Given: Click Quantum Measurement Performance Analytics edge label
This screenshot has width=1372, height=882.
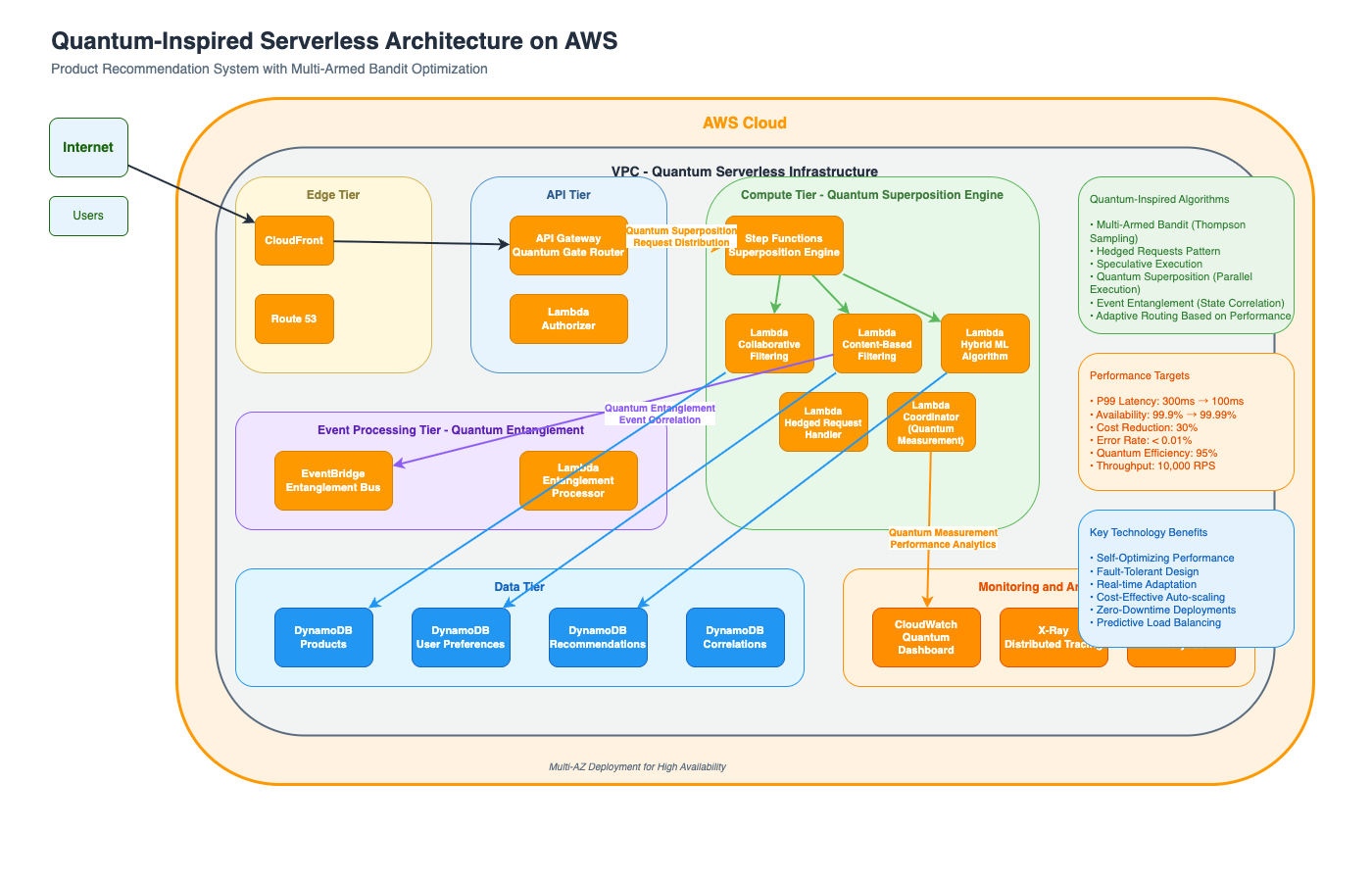Looking at the screenshot, I should 943,538.
